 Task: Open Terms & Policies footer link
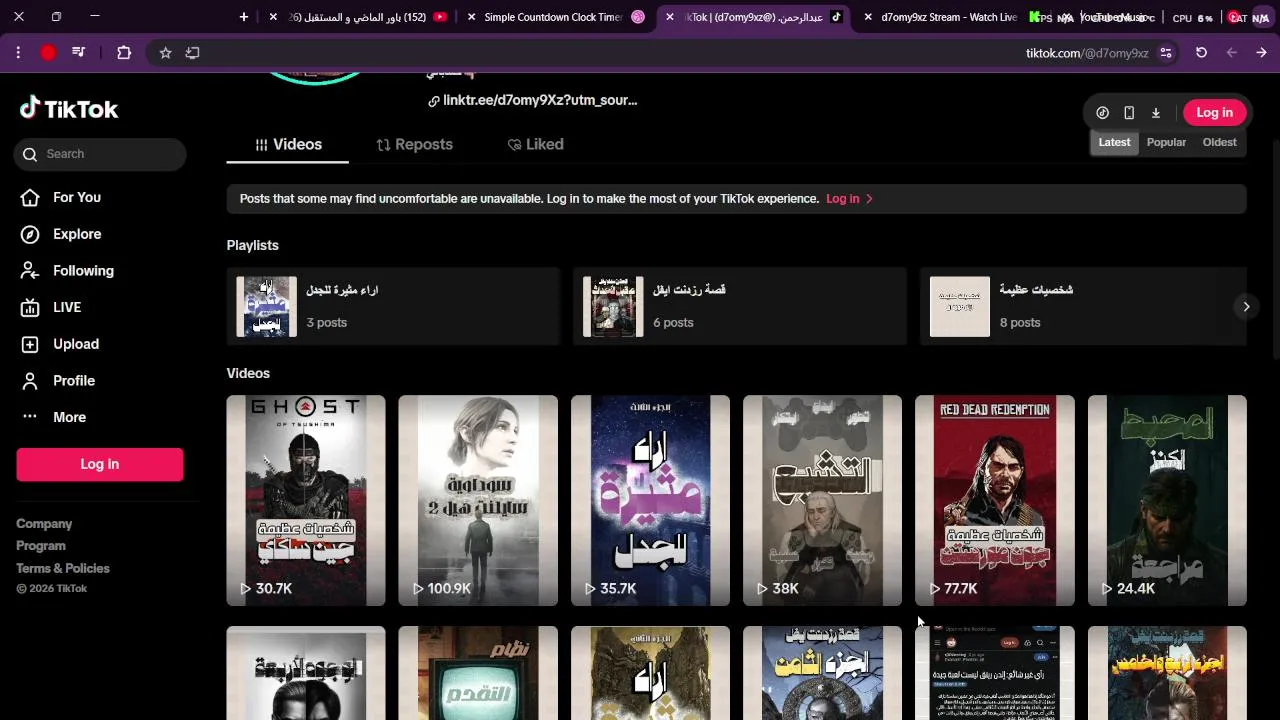click(x=63, y=568)
